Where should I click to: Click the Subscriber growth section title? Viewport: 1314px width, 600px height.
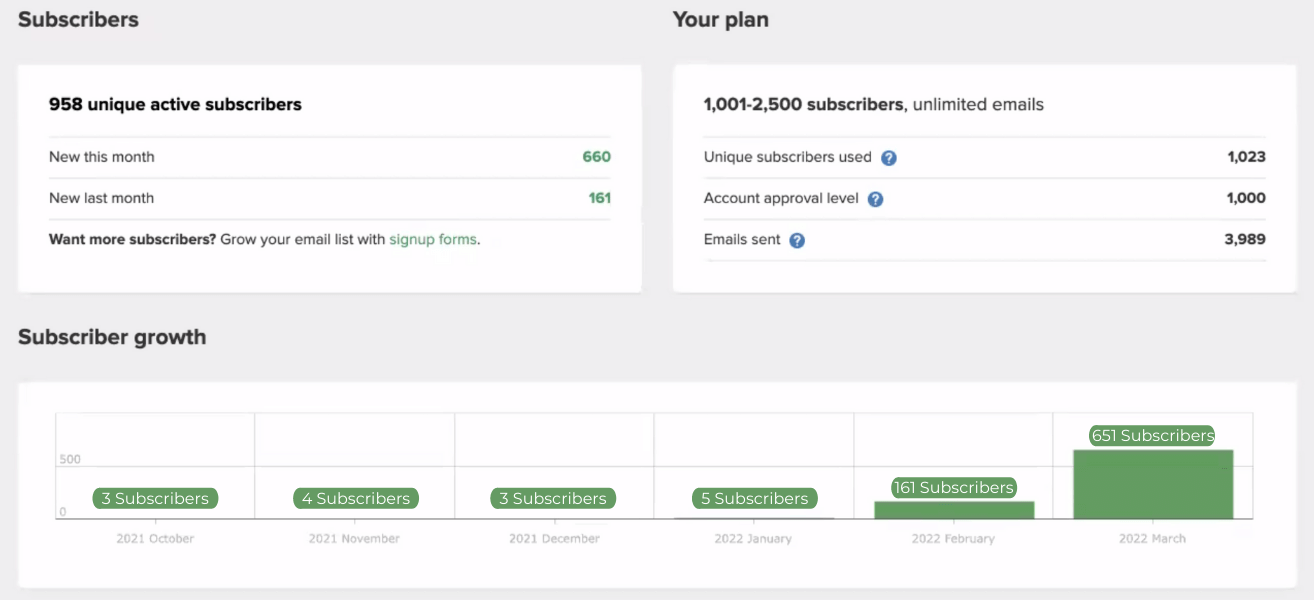coord(112,337)
